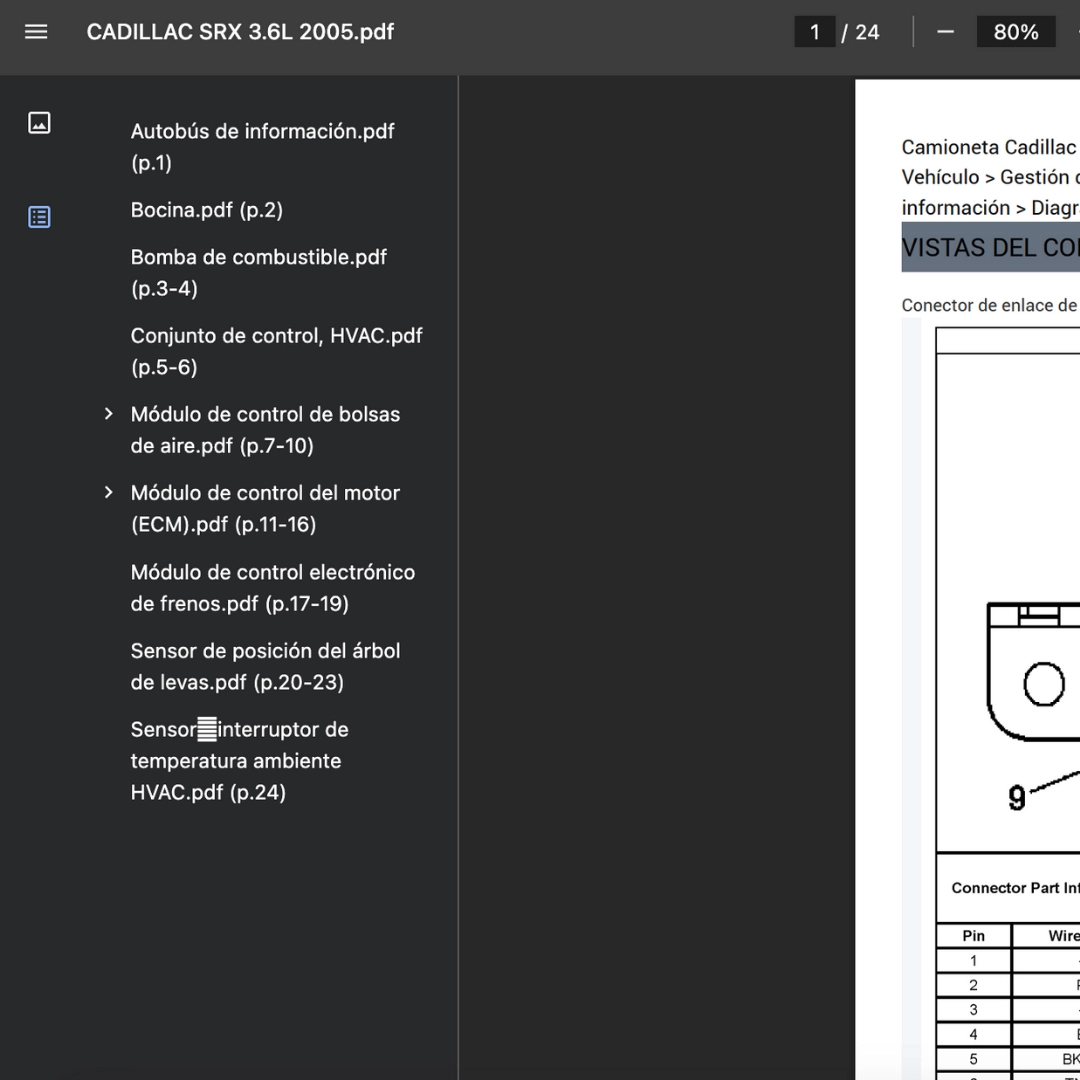
Task: Open Bocina.pdf (p.2) bookmark
Action: coord(207,210)
